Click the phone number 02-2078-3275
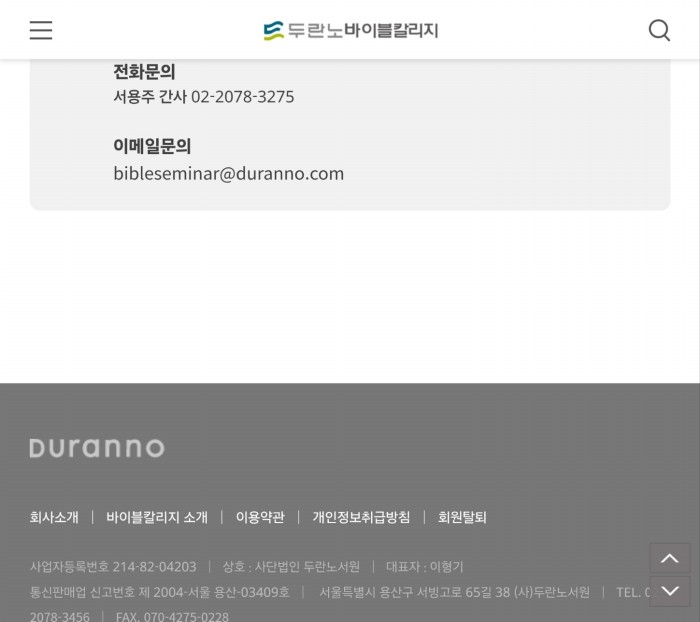The width and height of the screenshot is (700, 622). click(242, 96)
